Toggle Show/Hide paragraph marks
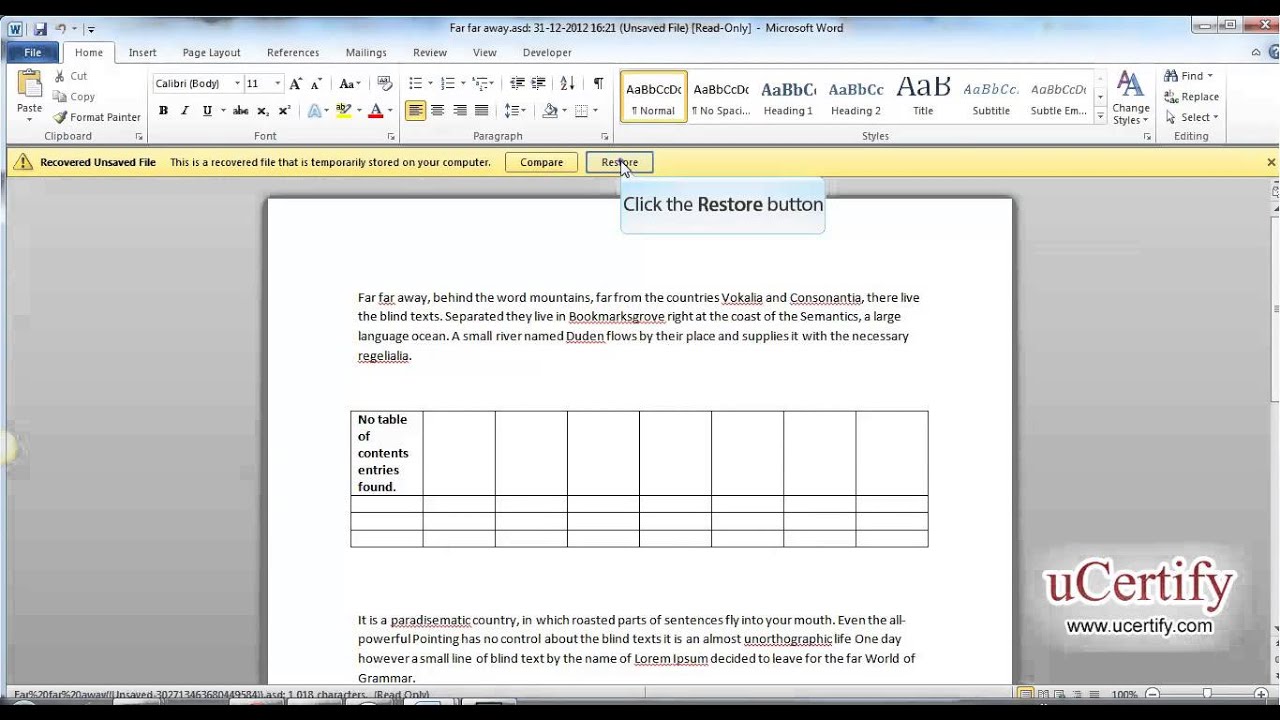This screenshot has height=720, width=1280. [598, 84]
